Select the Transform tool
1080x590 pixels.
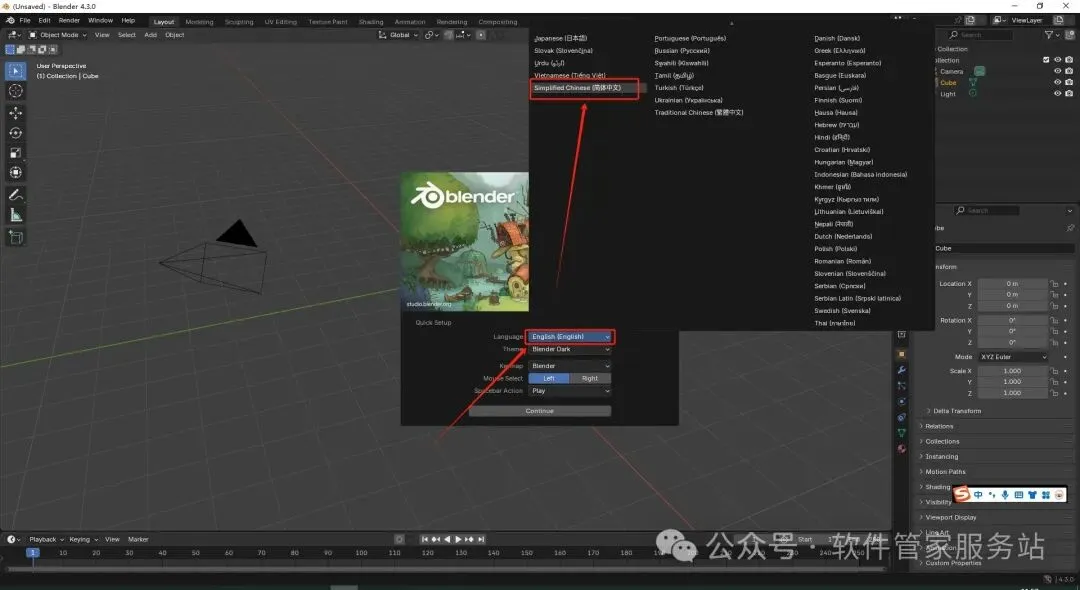15,173
